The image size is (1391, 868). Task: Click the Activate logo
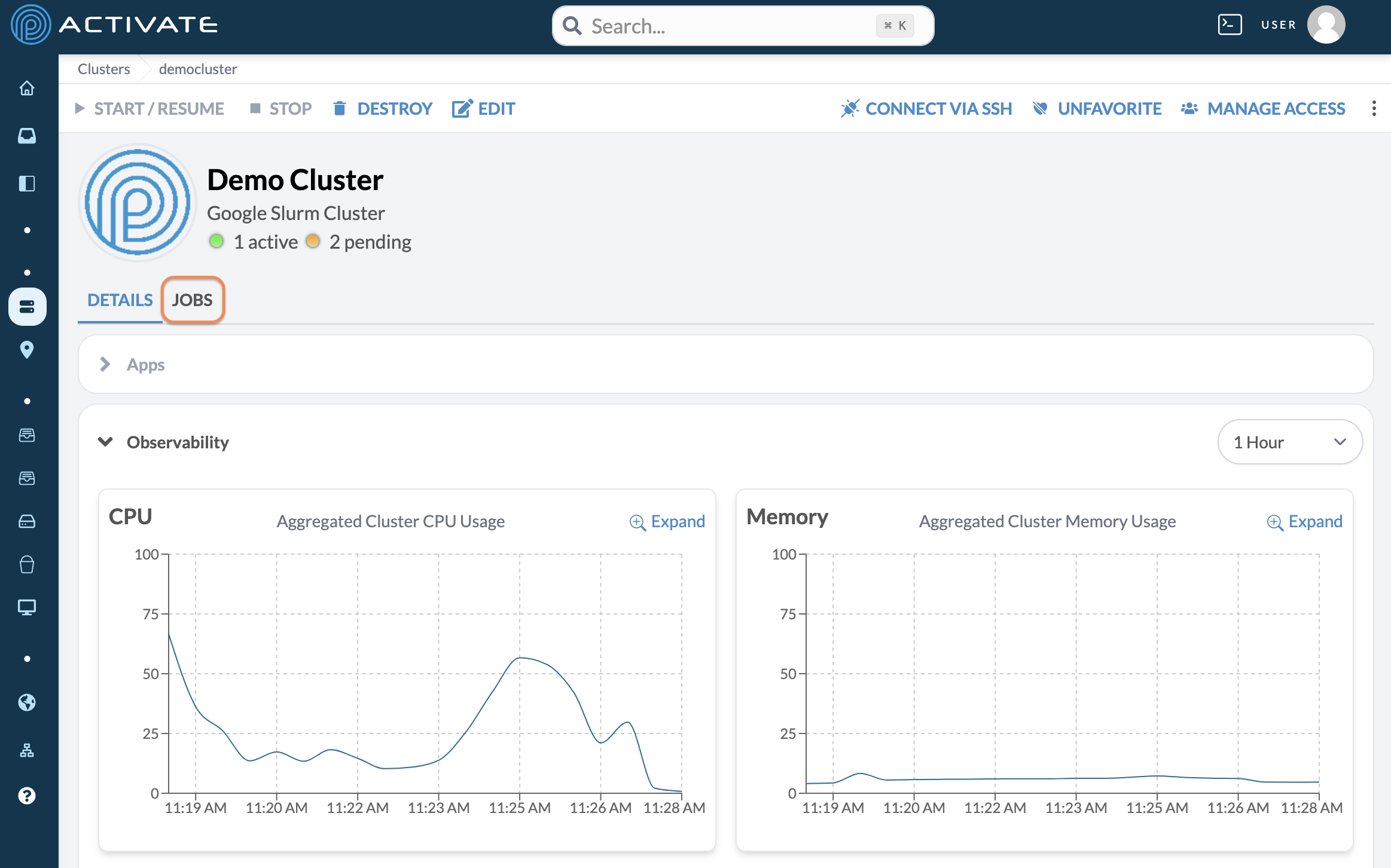114,25
